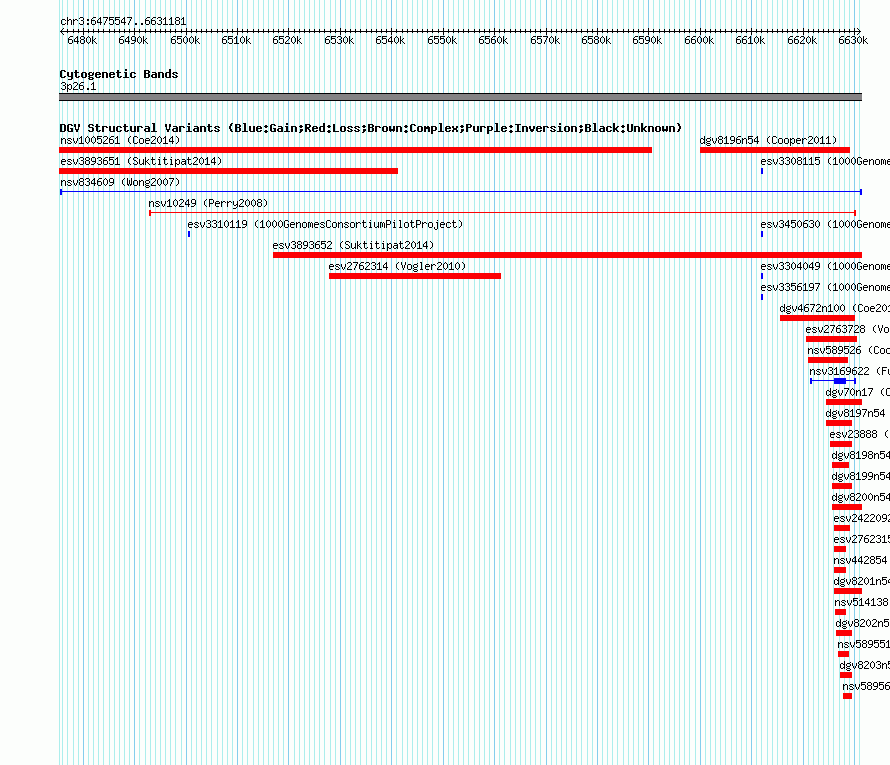890x765 pixels.
Task: Click the 6560k ruler label
Action: click(493, 40)
